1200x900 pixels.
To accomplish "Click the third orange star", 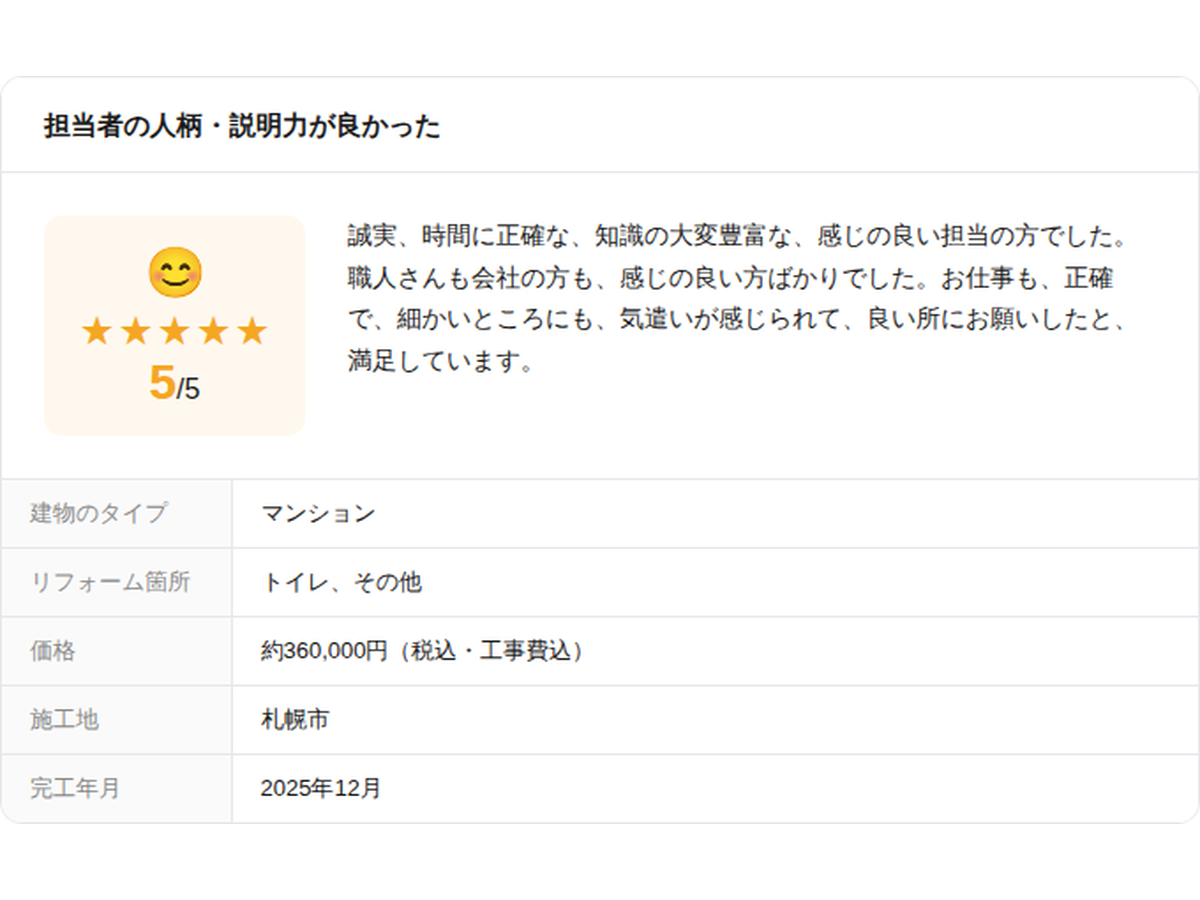I will (174, 331).
